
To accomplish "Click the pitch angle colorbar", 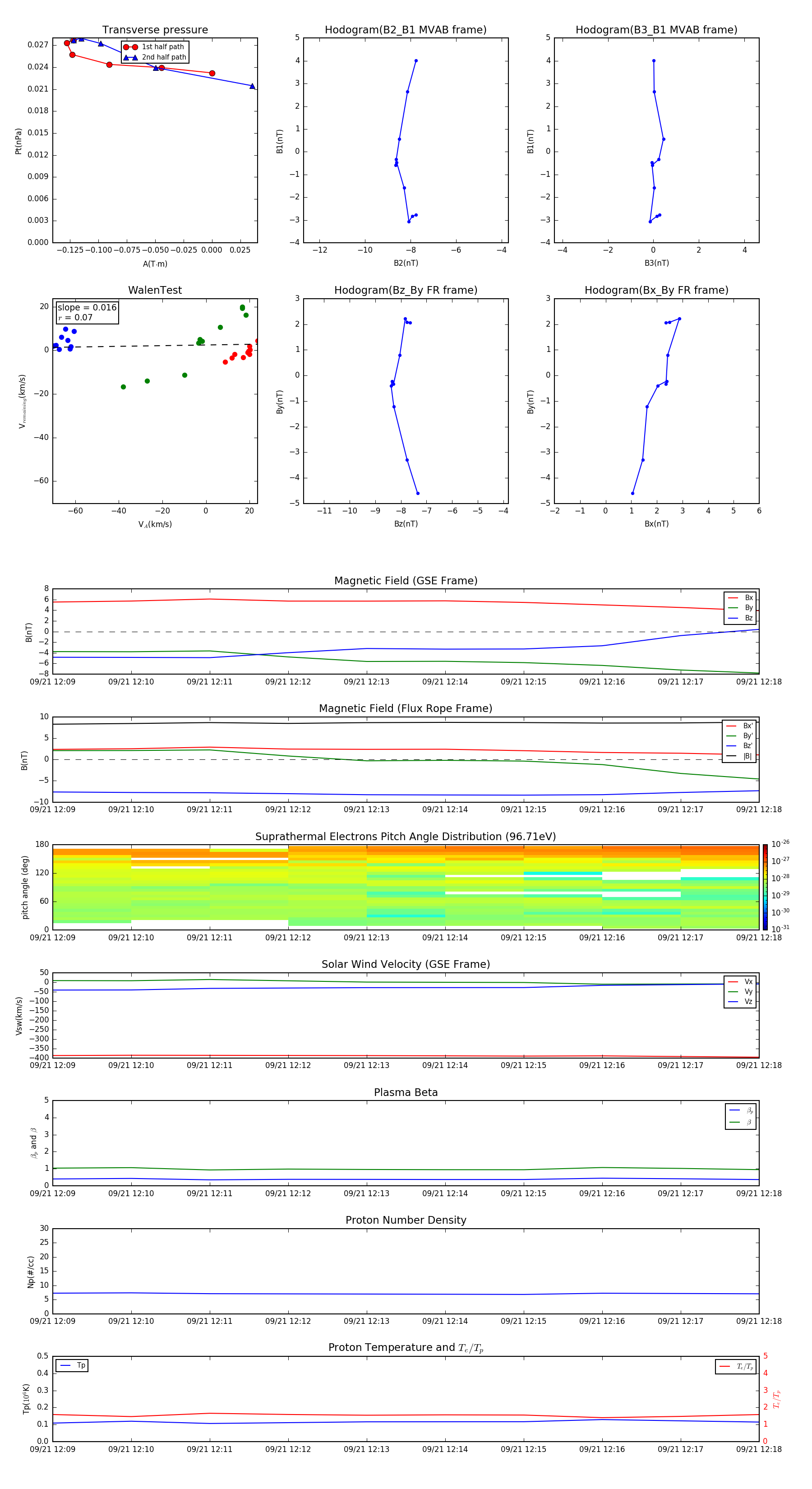I will pos(765,887).
